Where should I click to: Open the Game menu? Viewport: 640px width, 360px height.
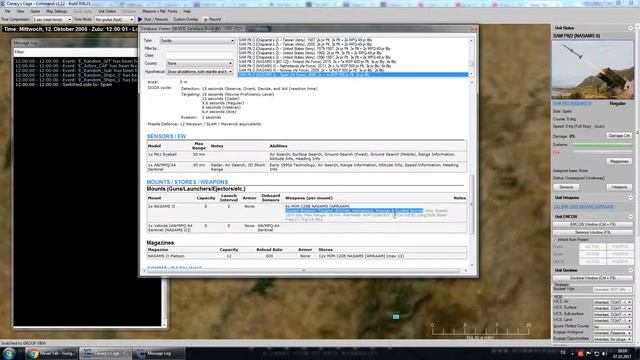pos(35,11)
